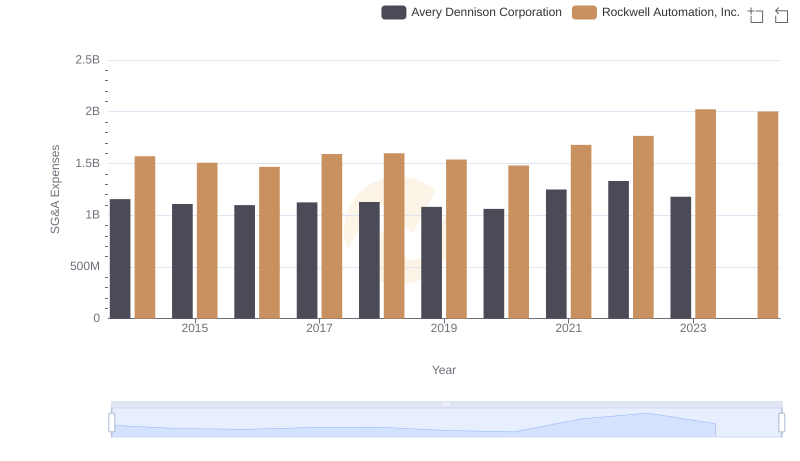Click the 1.5B y-axis label
The image size is (800, 461).
[x=87, y=163]
